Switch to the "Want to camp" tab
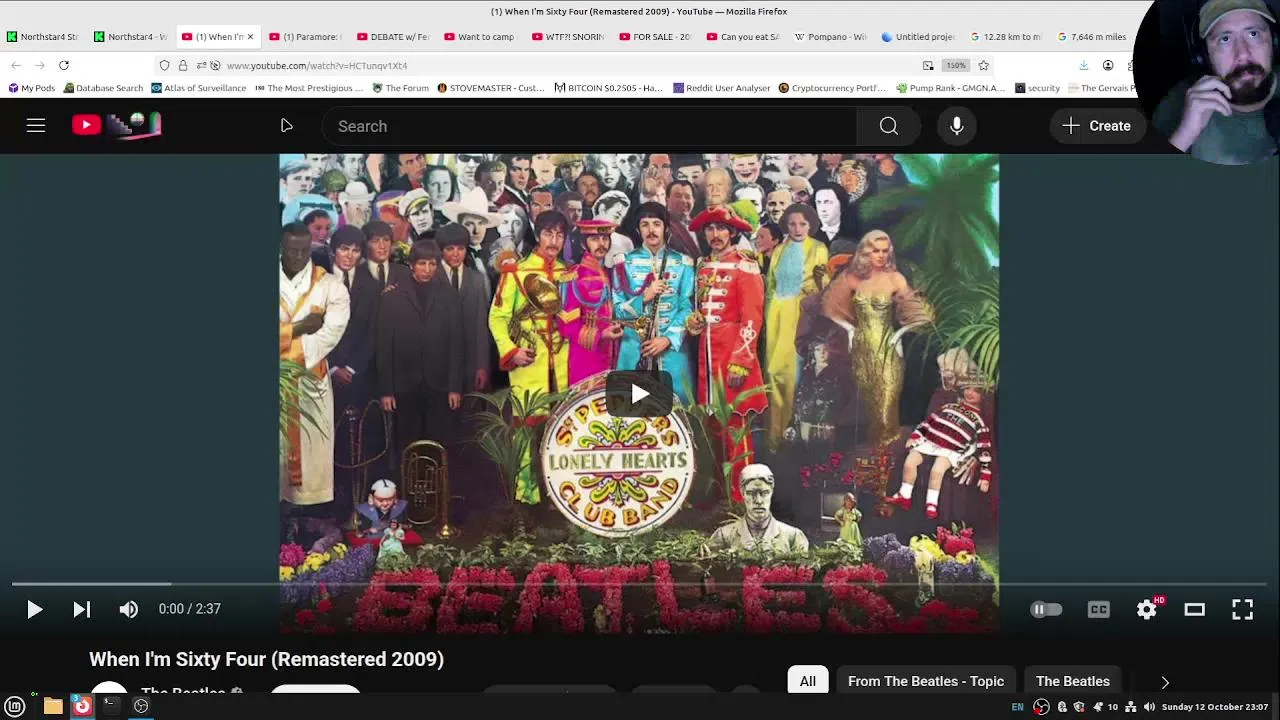 point(480,37)
